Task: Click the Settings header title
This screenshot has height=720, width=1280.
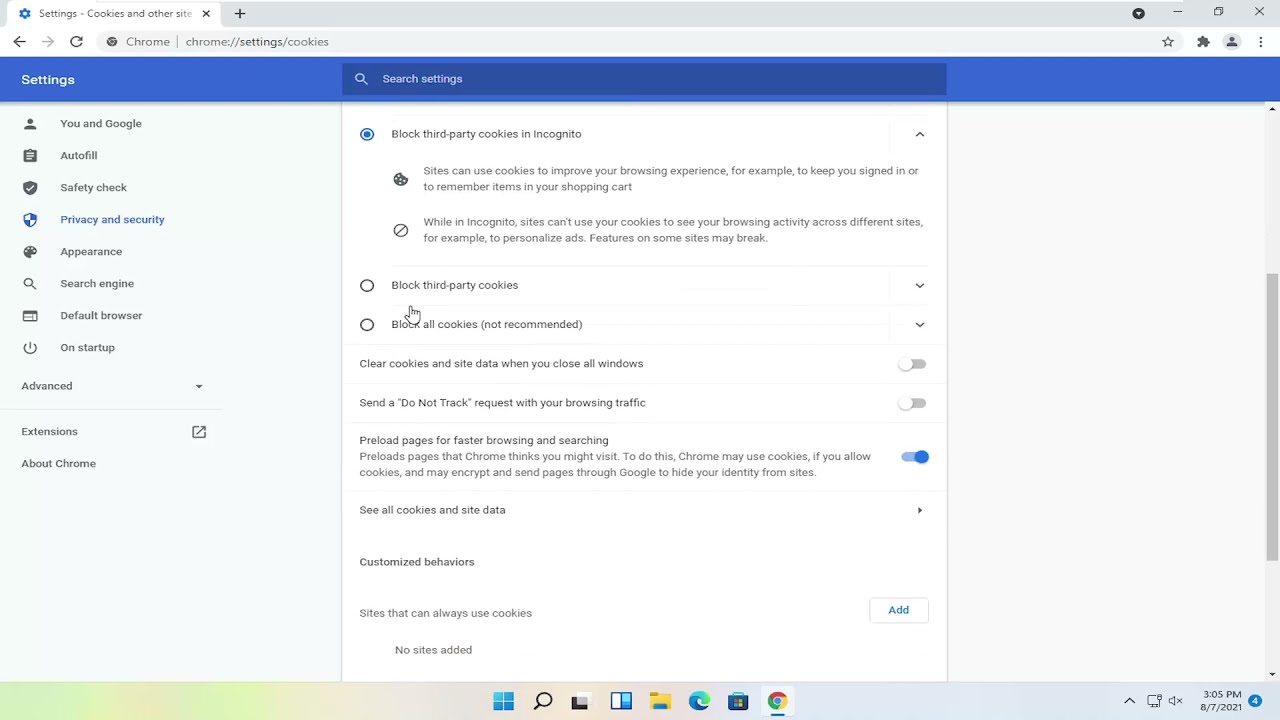Action: coord(48,80)
